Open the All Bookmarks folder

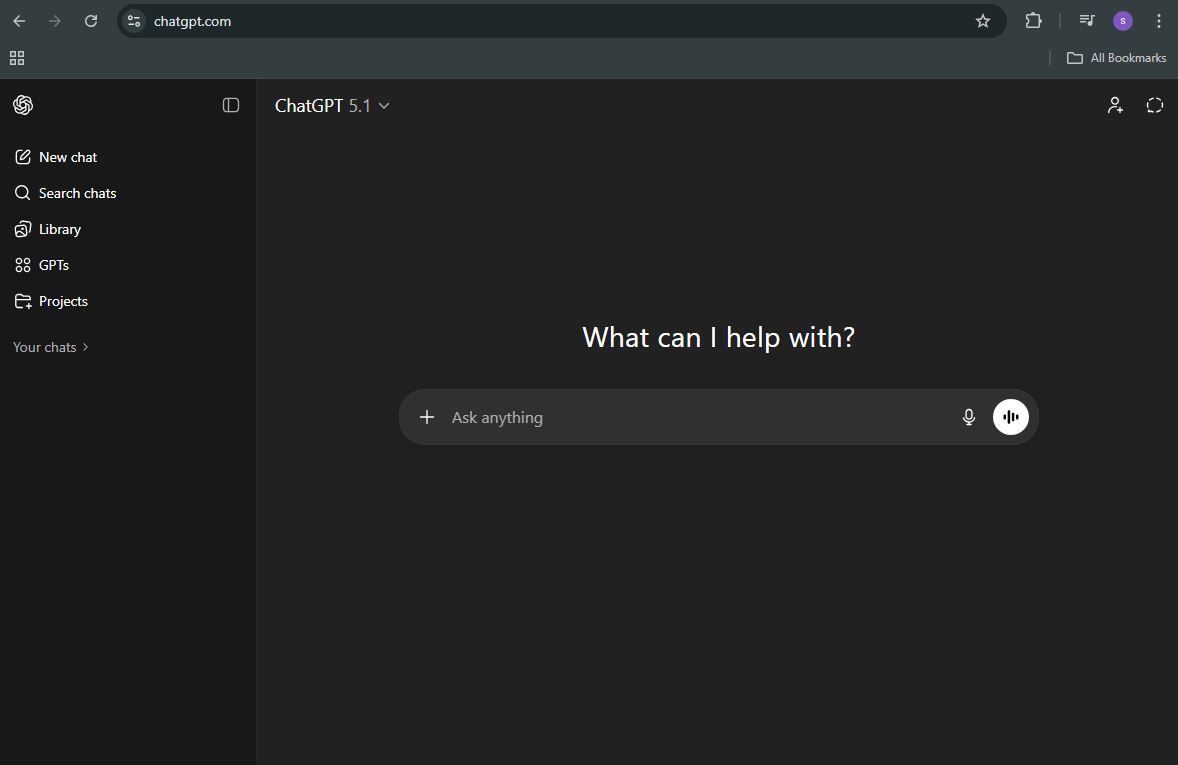[1116, 58]
